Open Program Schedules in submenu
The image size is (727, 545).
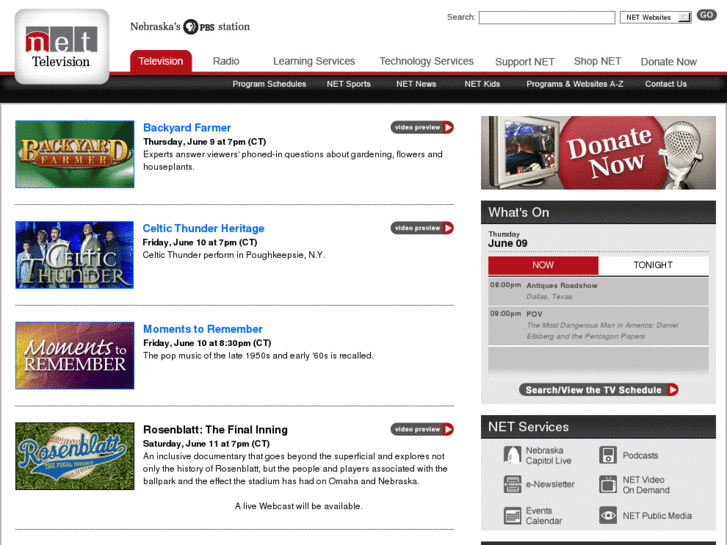pyautogui.click(x=269, y=84)
